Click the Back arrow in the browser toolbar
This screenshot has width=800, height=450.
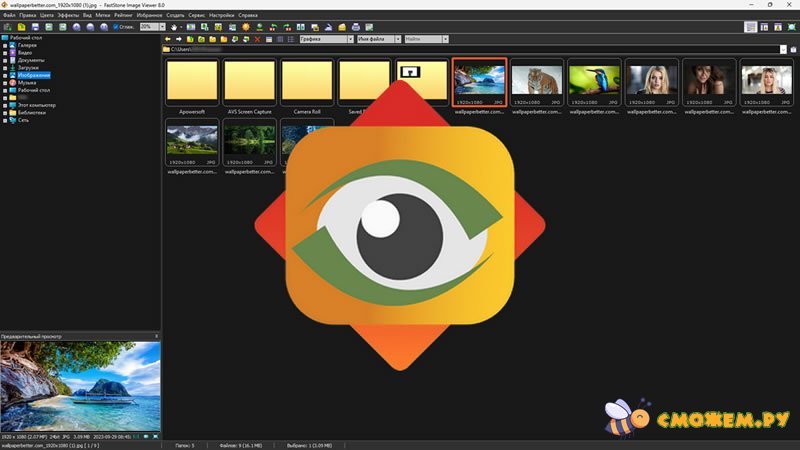coord(168,39)
